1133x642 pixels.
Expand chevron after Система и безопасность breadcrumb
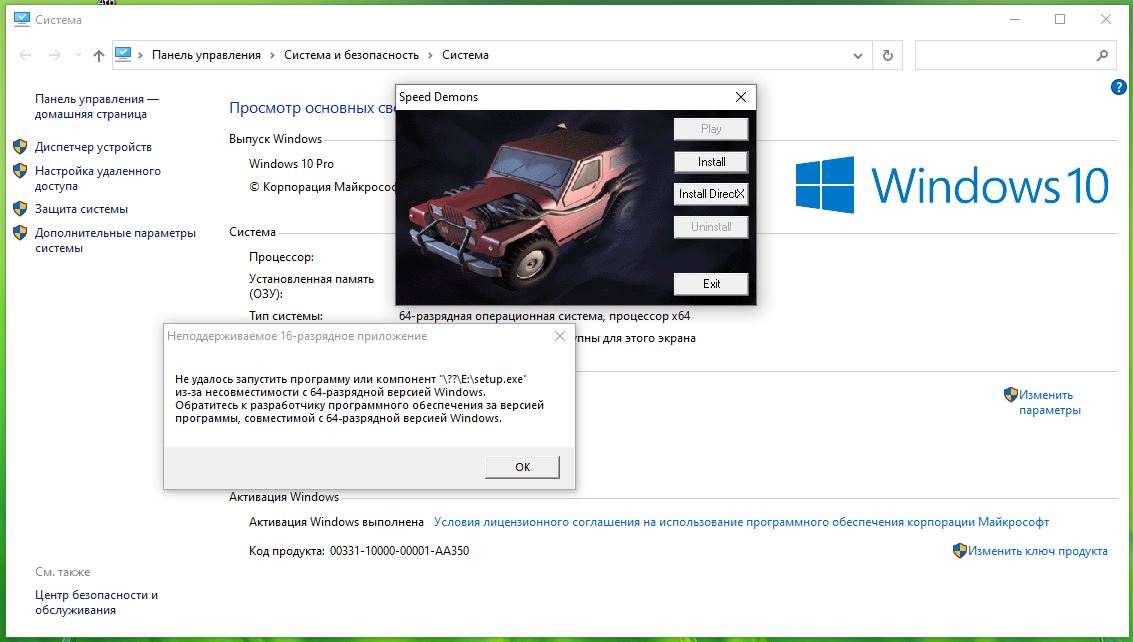[x=430, y=56]
